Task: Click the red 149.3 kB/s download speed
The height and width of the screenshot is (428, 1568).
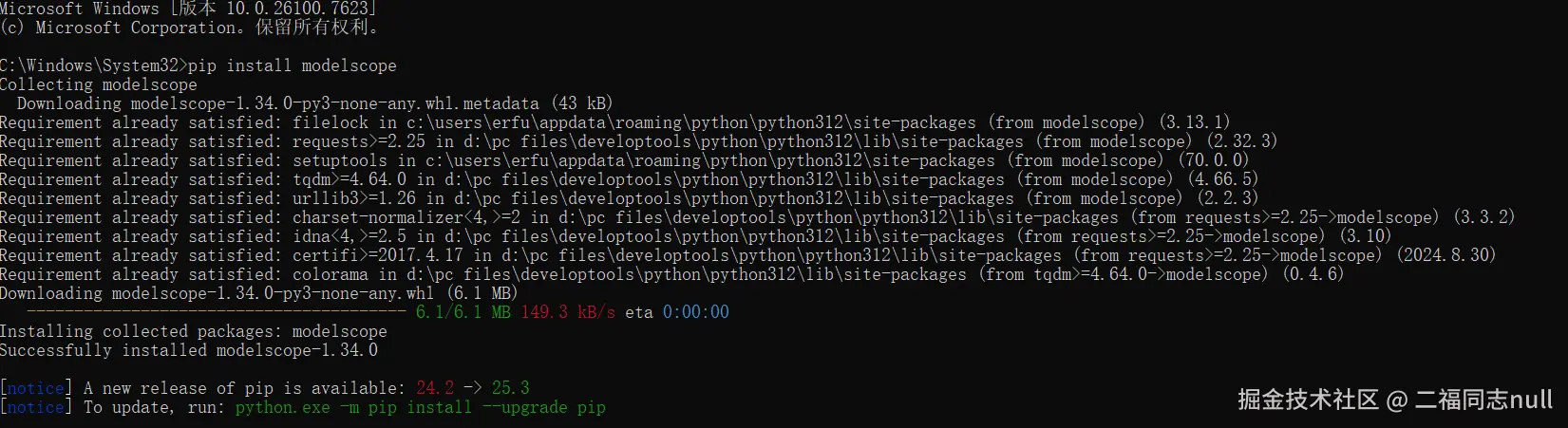Action: pos(567,312)
